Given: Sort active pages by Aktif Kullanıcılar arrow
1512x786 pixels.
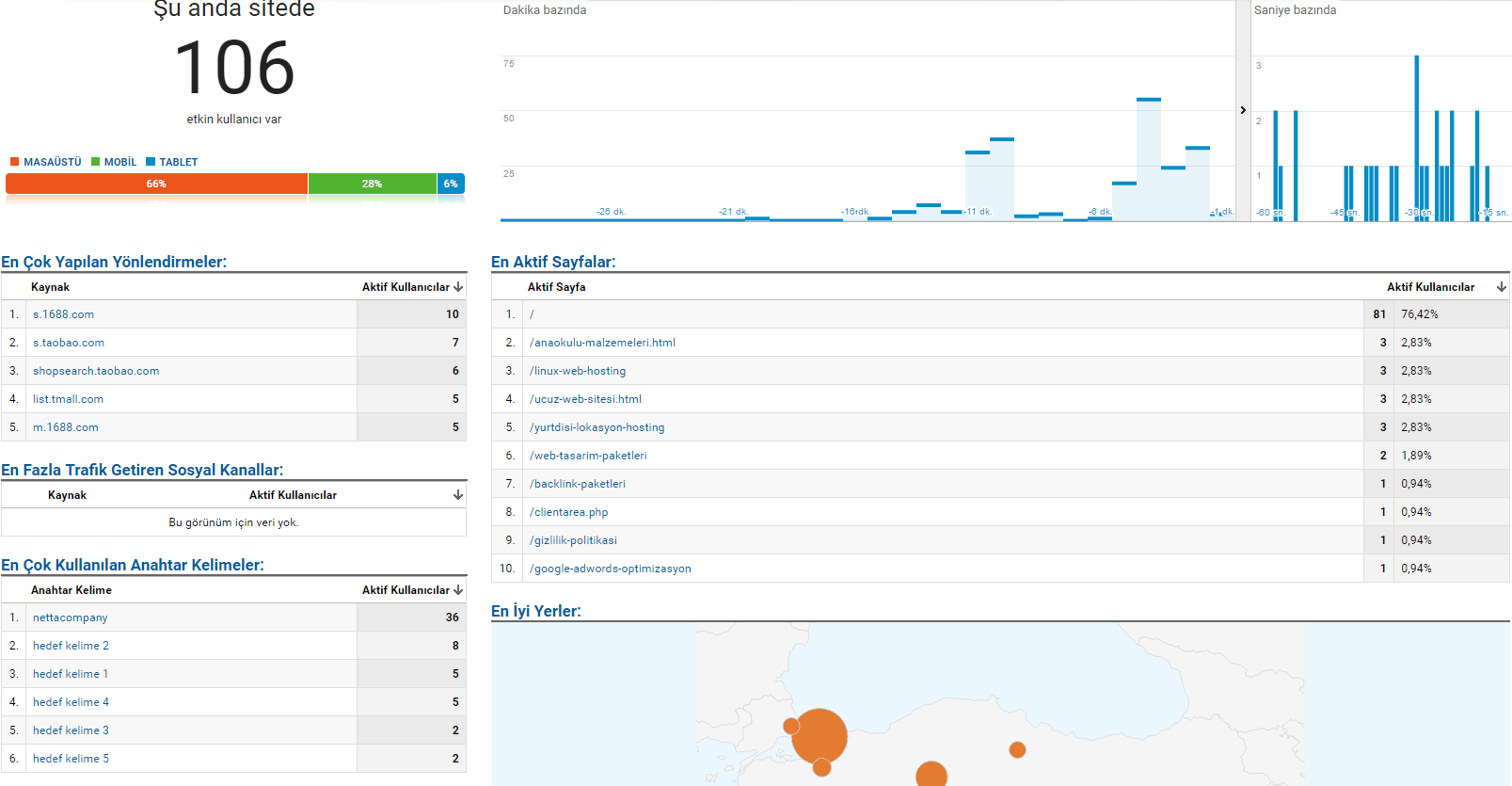Looking at the screenshot, I should coord(1502,287).
